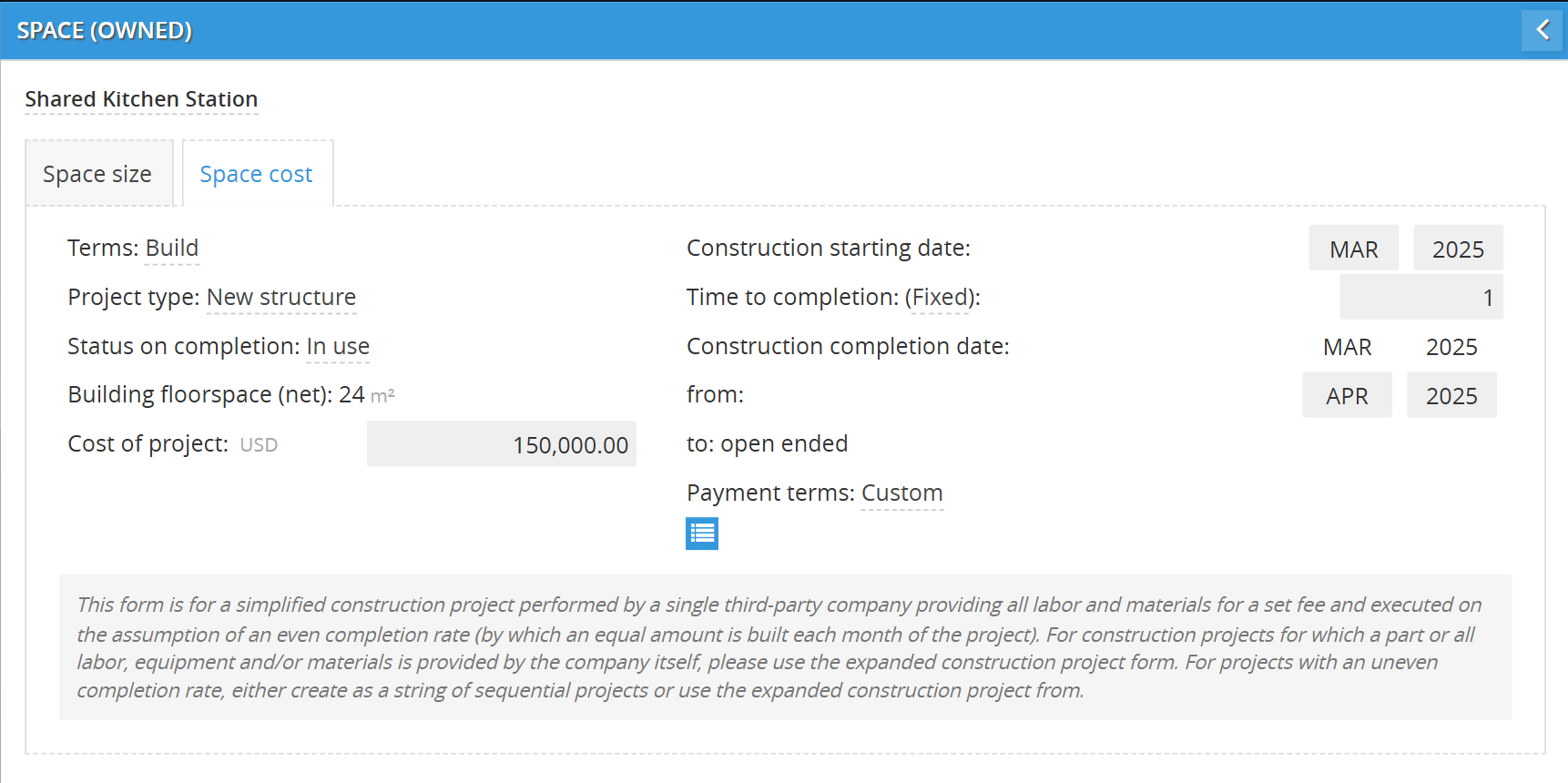This screenshot has width=1568, height=783.
Task: Click the Cost of project amount field
Action: coord(502,444)
